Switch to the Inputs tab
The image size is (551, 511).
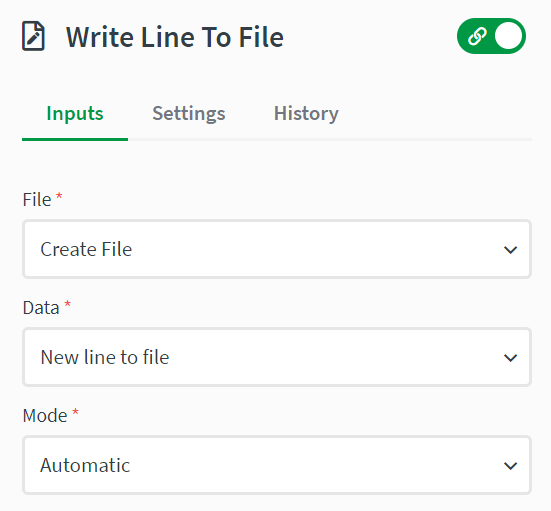[75, 114]
